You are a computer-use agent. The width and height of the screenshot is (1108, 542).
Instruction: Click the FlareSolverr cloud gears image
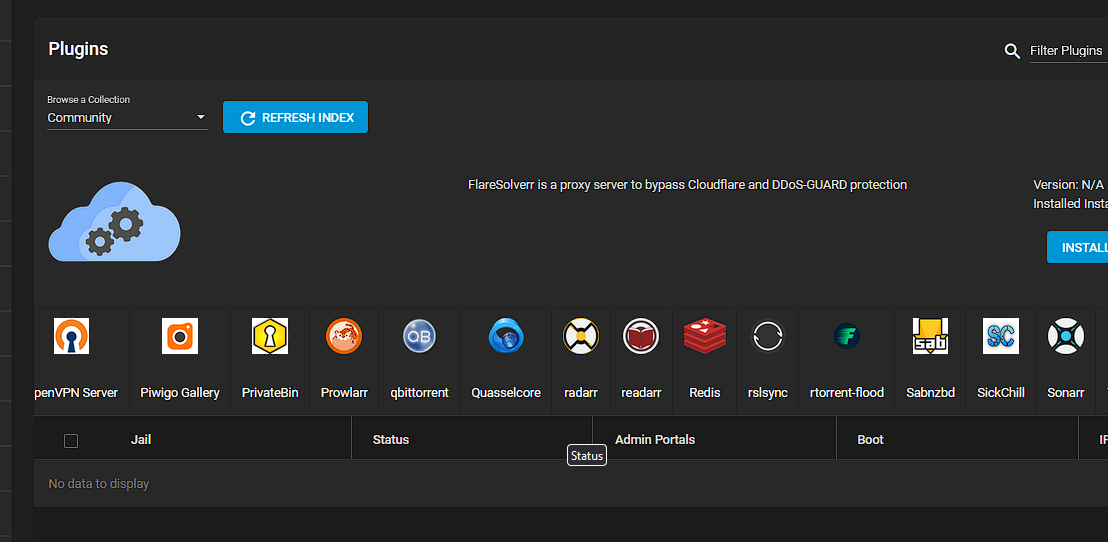pos(114,221)
